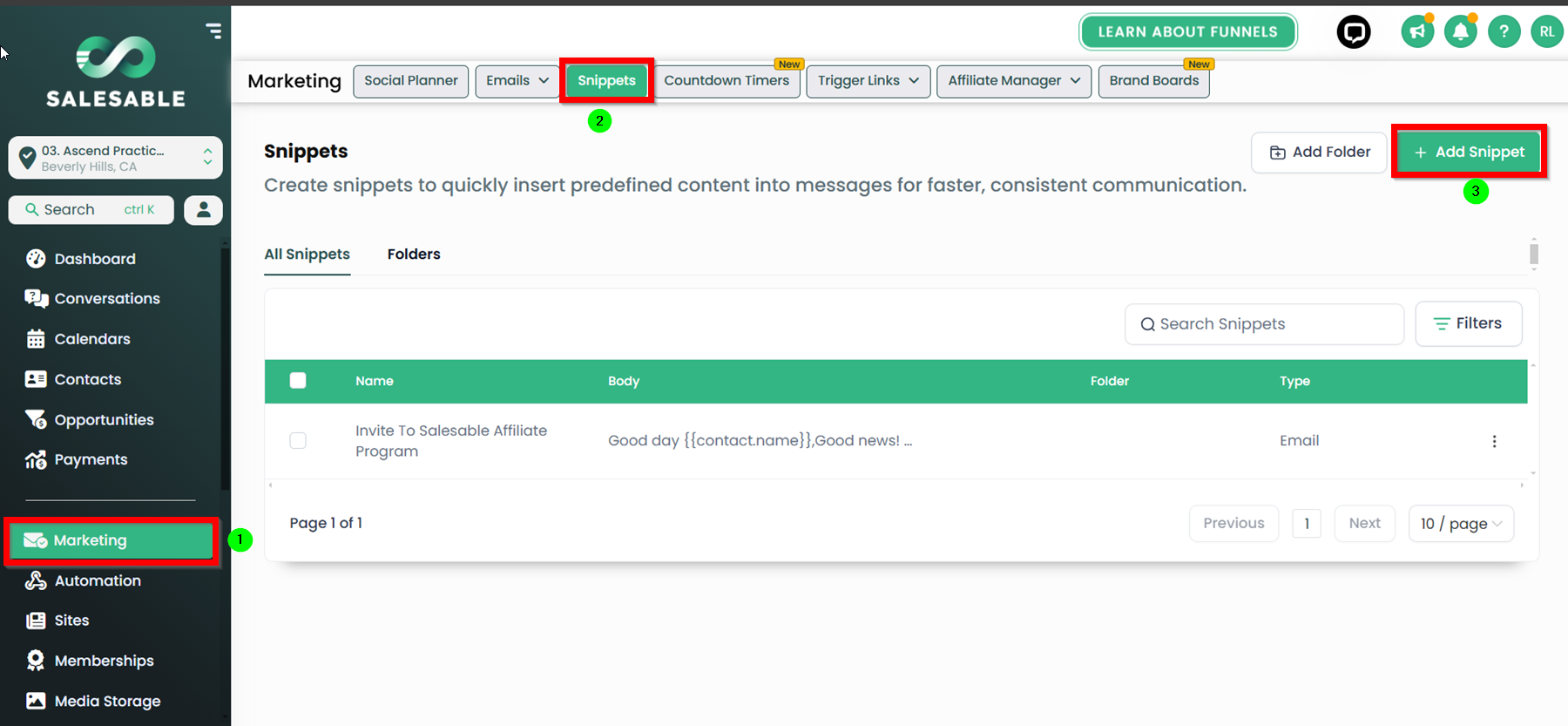Check the Invite To Salesable Affiliate row
Viewport: 1568px width, 726px height.
[298, 441]
